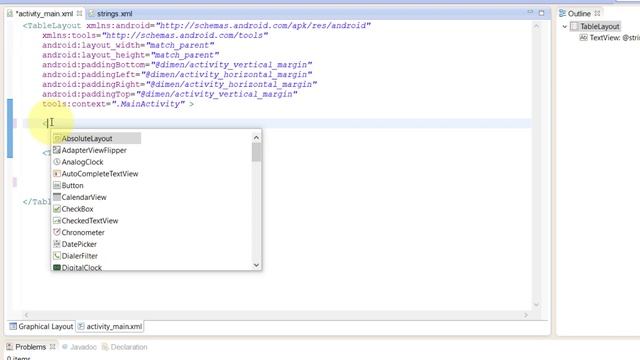Close the activity_main.xml editor tab
The height and width of the screenshot is (360, 640).
79,13
